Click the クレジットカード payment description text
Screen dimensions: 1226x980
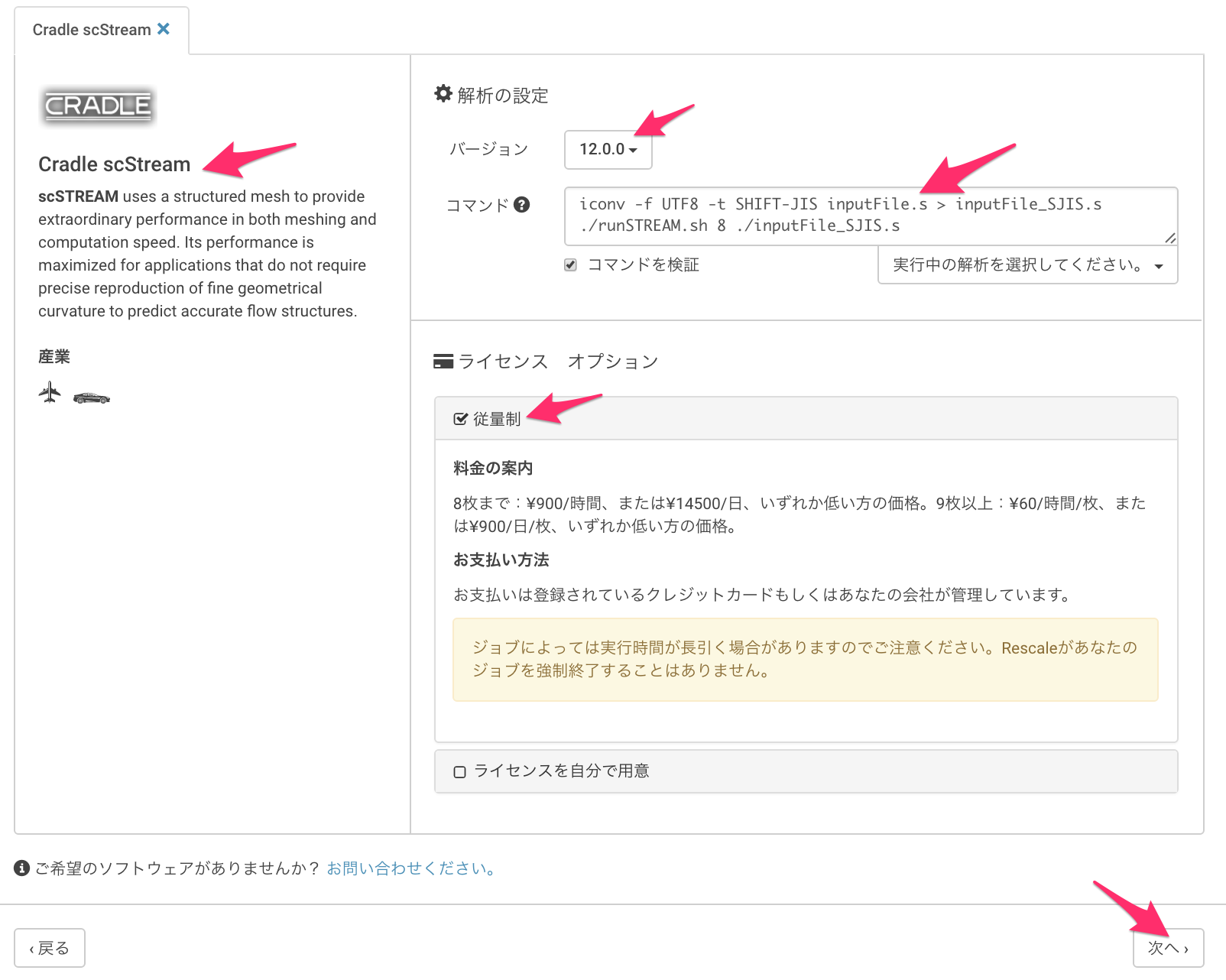[764, 595]
